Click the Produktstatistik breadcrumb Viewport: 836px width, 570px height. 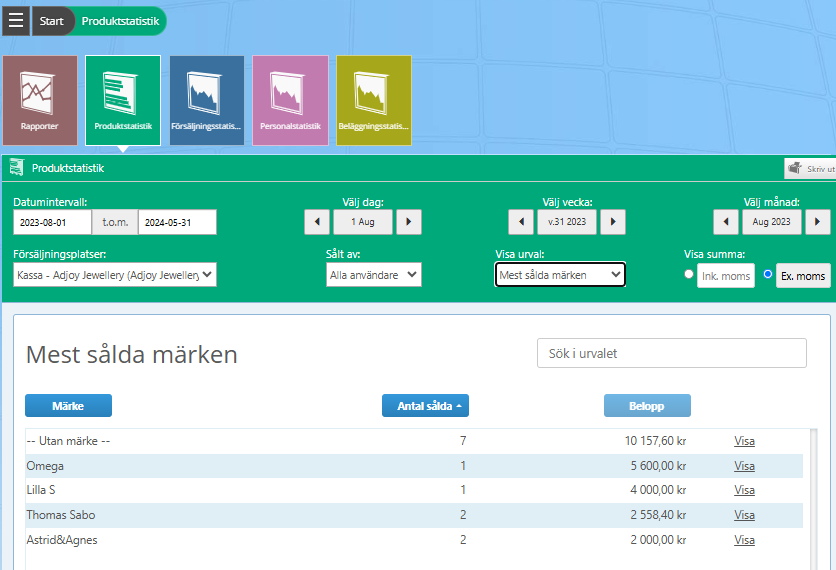[120, 21]
